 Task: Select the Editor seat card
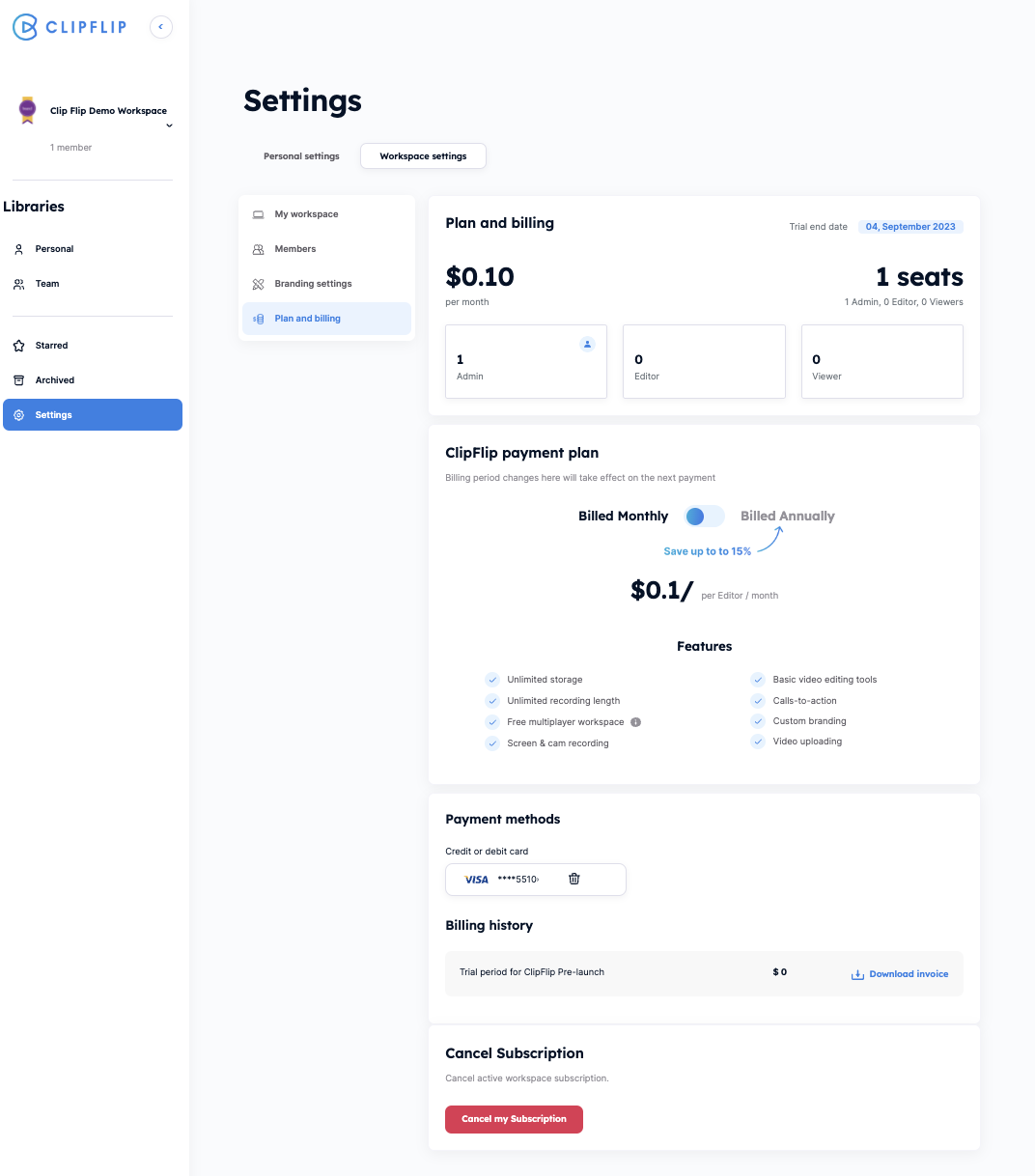[x=704, y=361]
